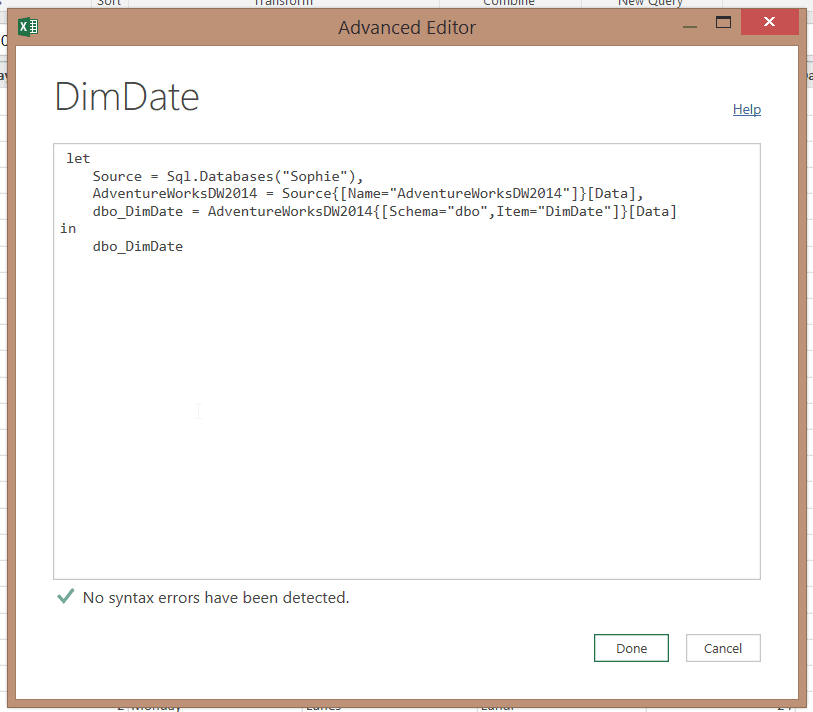Click the Sql.Databases function text
813x712 pixels.
[x=223, y=177]
